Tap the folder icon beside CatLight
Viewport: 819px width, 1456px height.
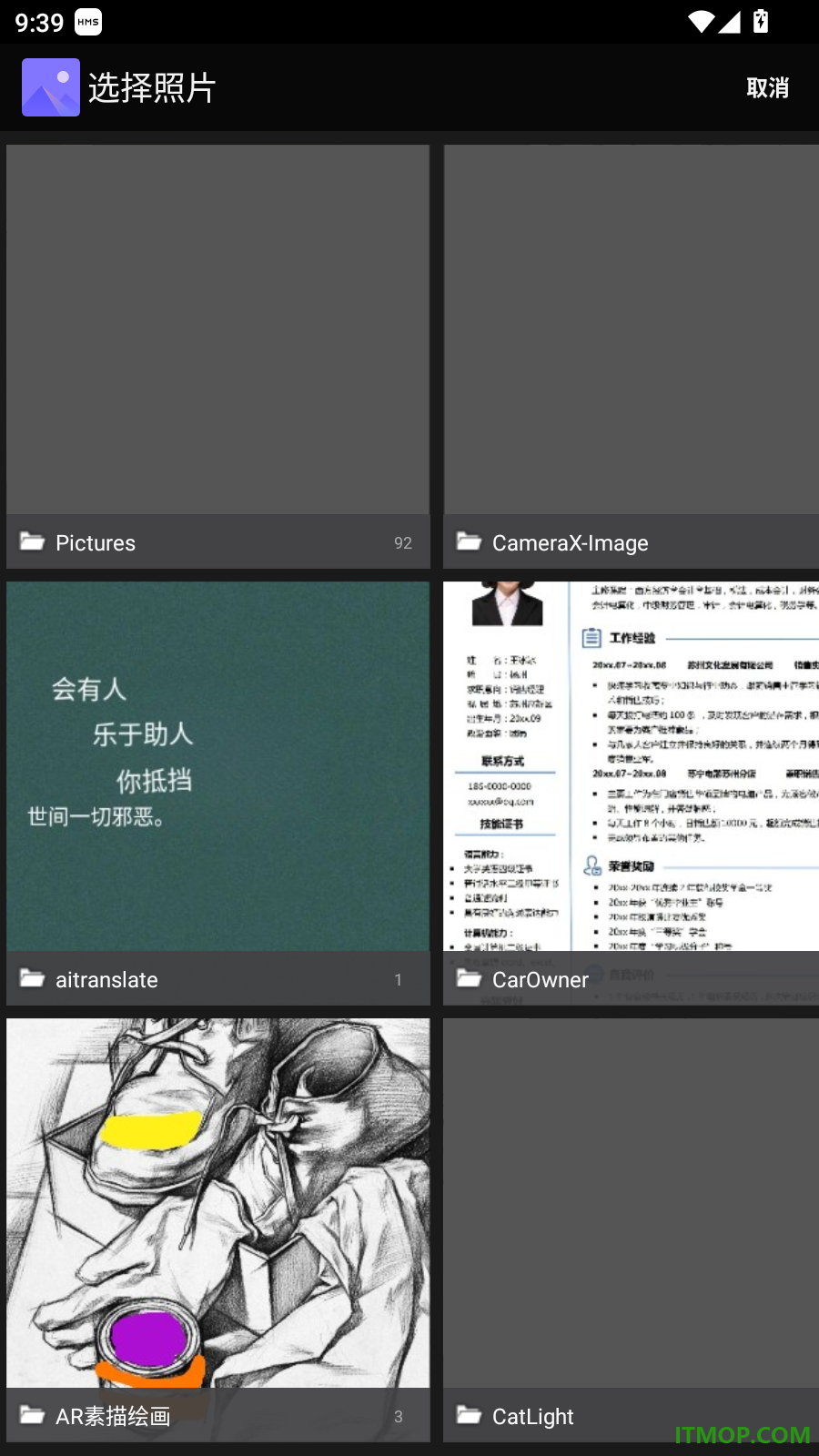click(470, 1415)
